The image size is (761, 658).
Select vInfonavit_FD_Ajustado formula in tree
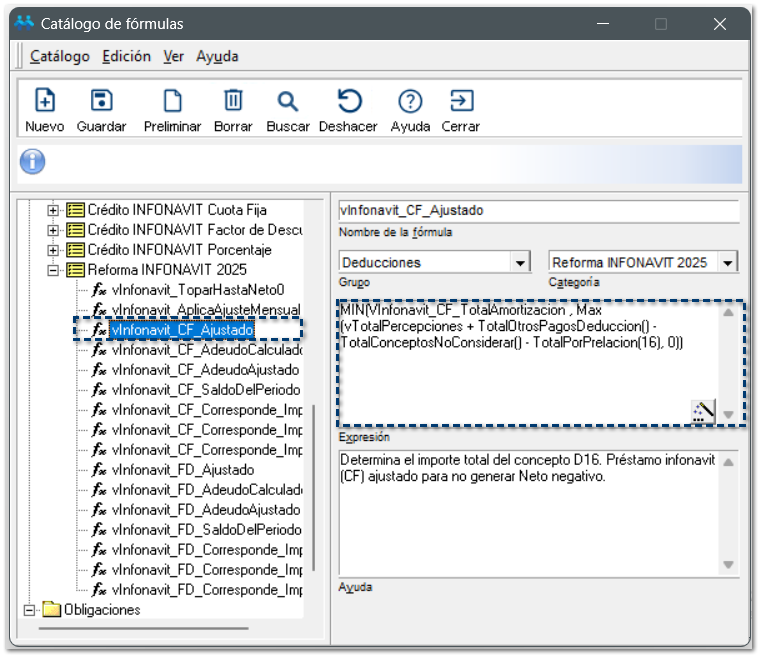[x=183, y=470]
